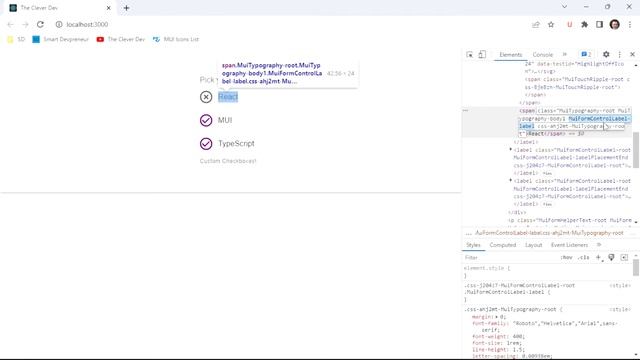Close the DevTools panel

[632, 54]
